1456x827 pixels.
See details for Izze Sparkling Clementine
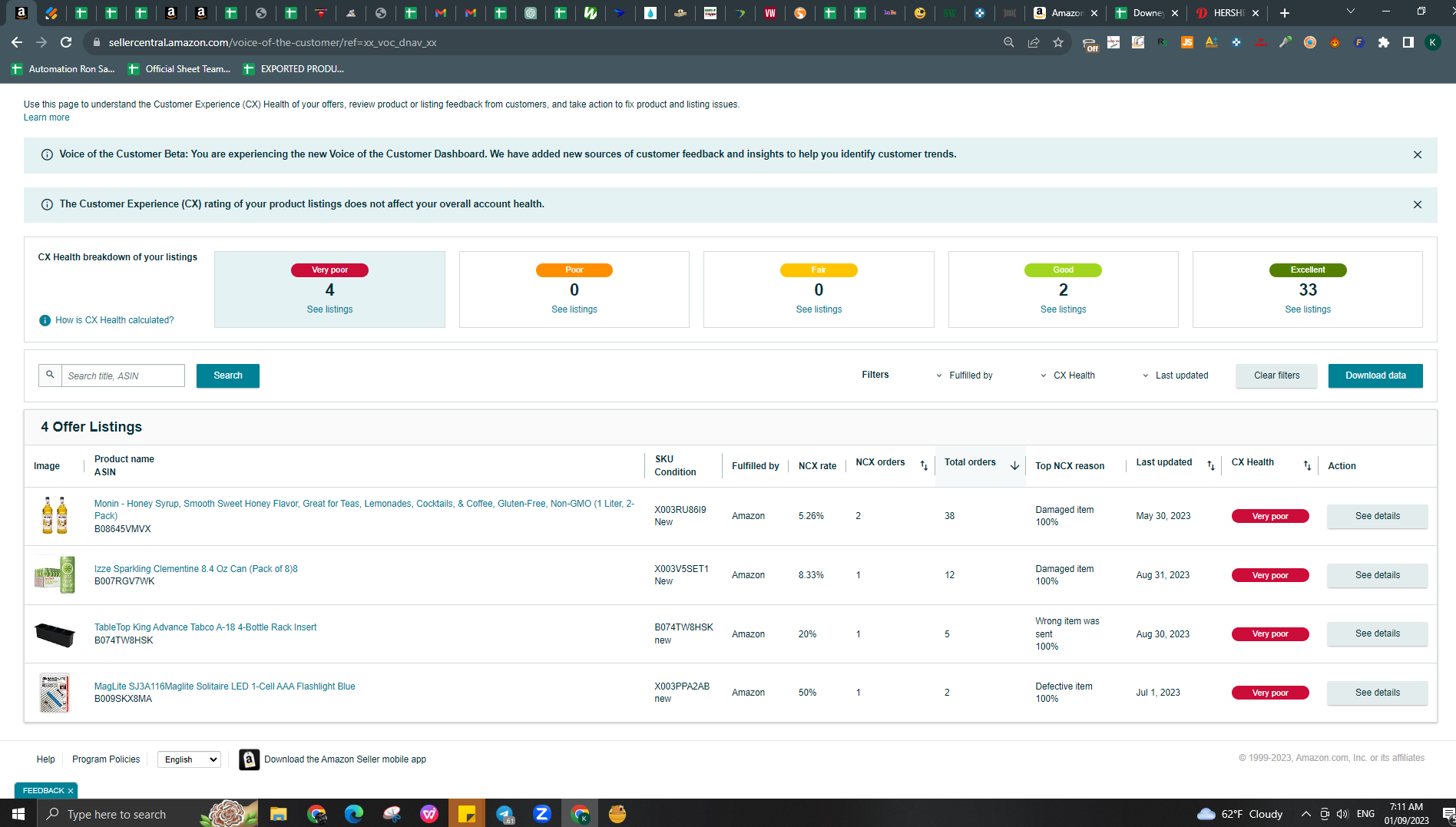click(x=1378, y=575)
